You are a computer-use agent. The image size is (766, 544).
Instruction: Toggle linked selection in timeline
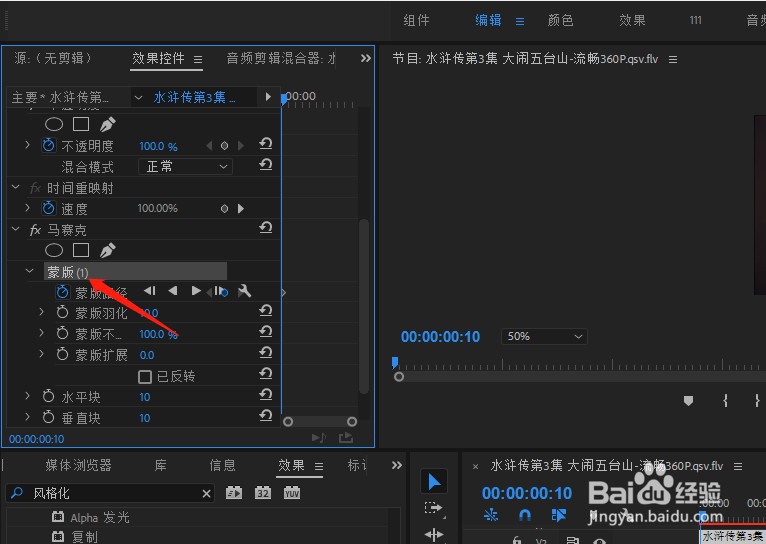[x=558, y=515]
